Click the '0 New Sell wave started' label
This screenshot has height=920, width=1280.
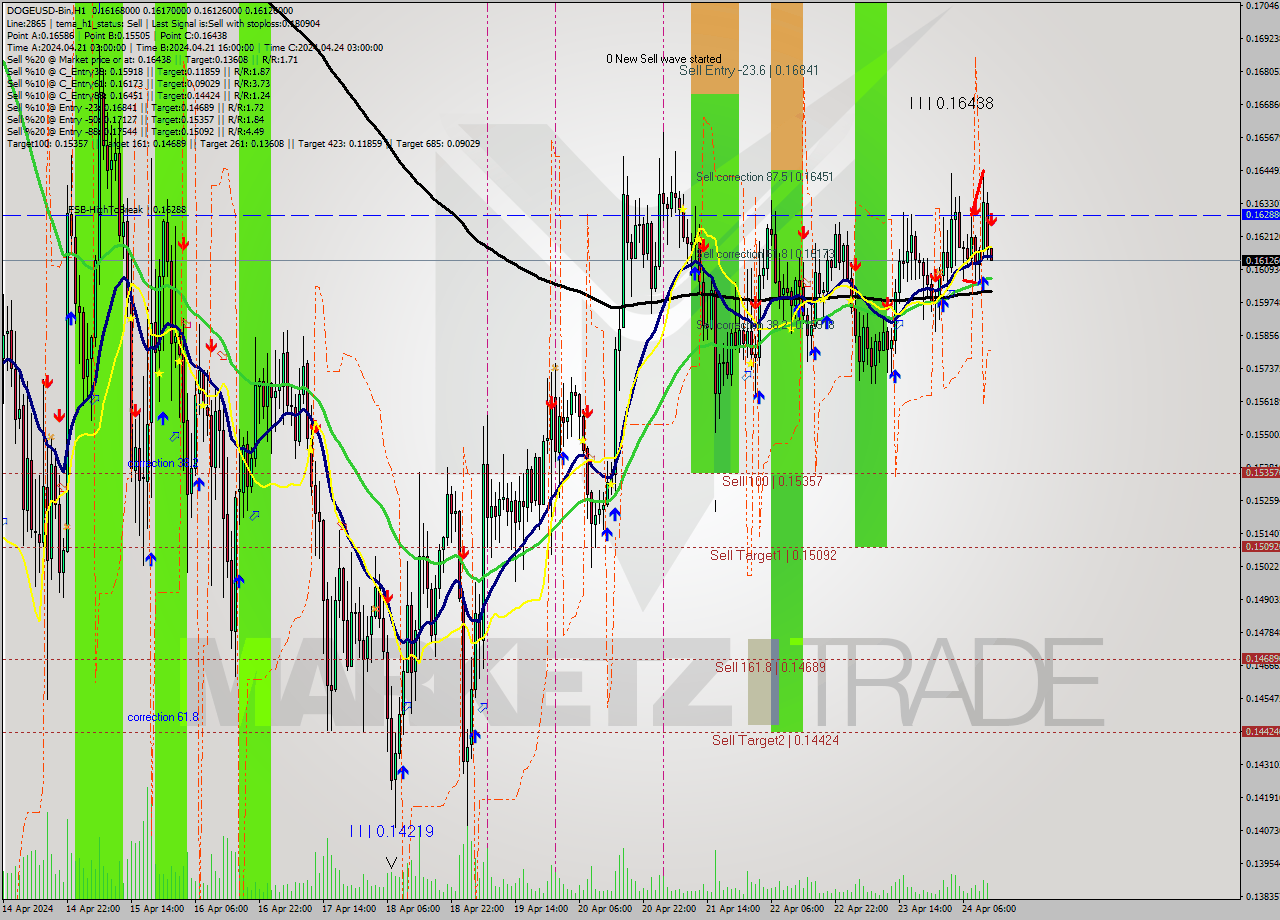tap(664, 59)
